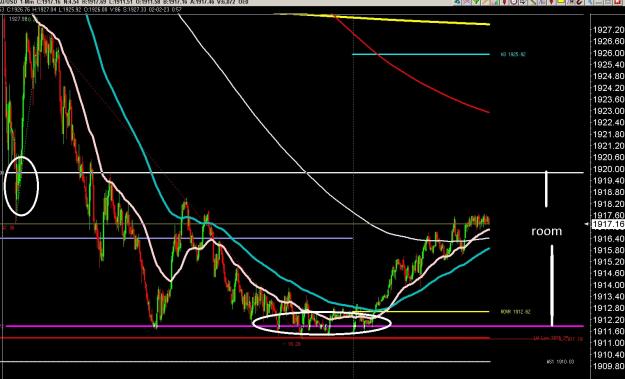Click the 1918.80 price axis label
Image resolution: width=625 pixels, height=379 pixels.
(608, 192)
